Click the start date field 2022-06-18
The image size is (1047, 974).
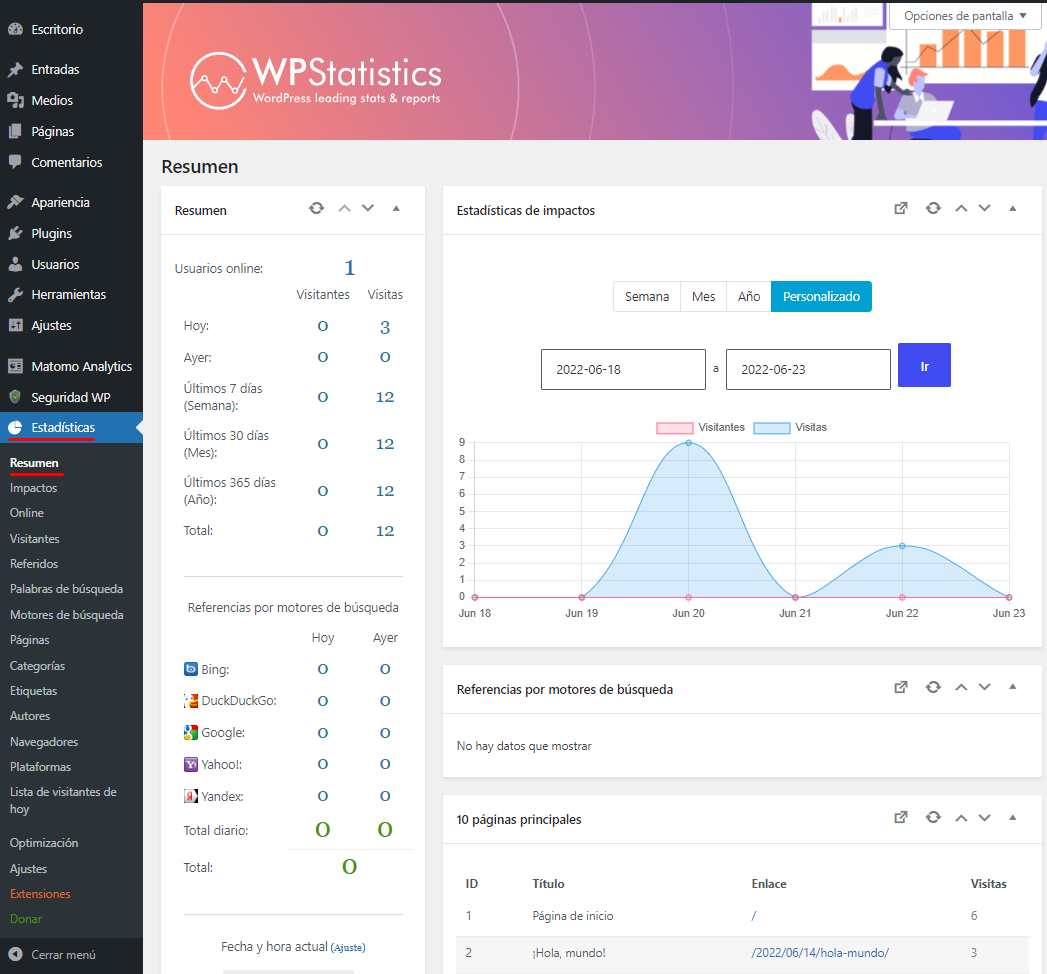coord(623,369)
